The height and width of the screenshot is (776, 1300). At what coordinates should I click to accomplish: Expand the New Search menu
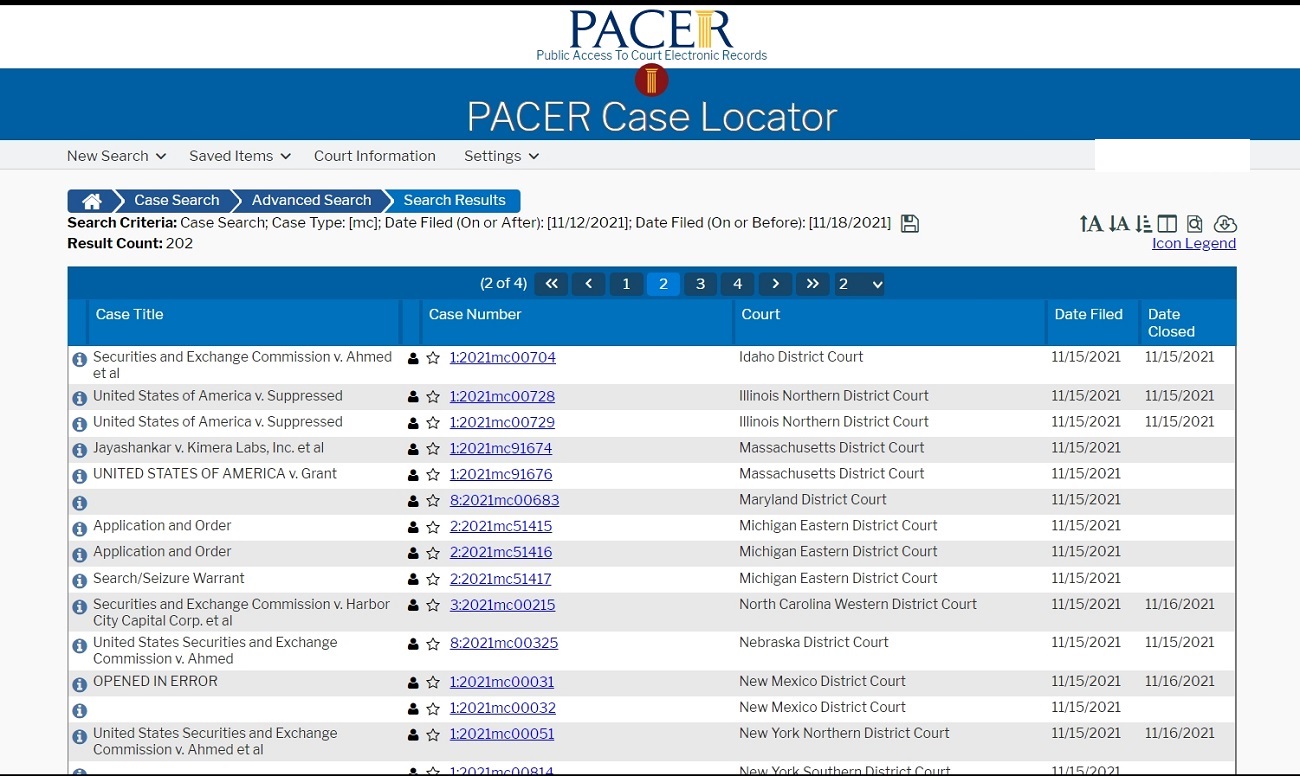116,156
